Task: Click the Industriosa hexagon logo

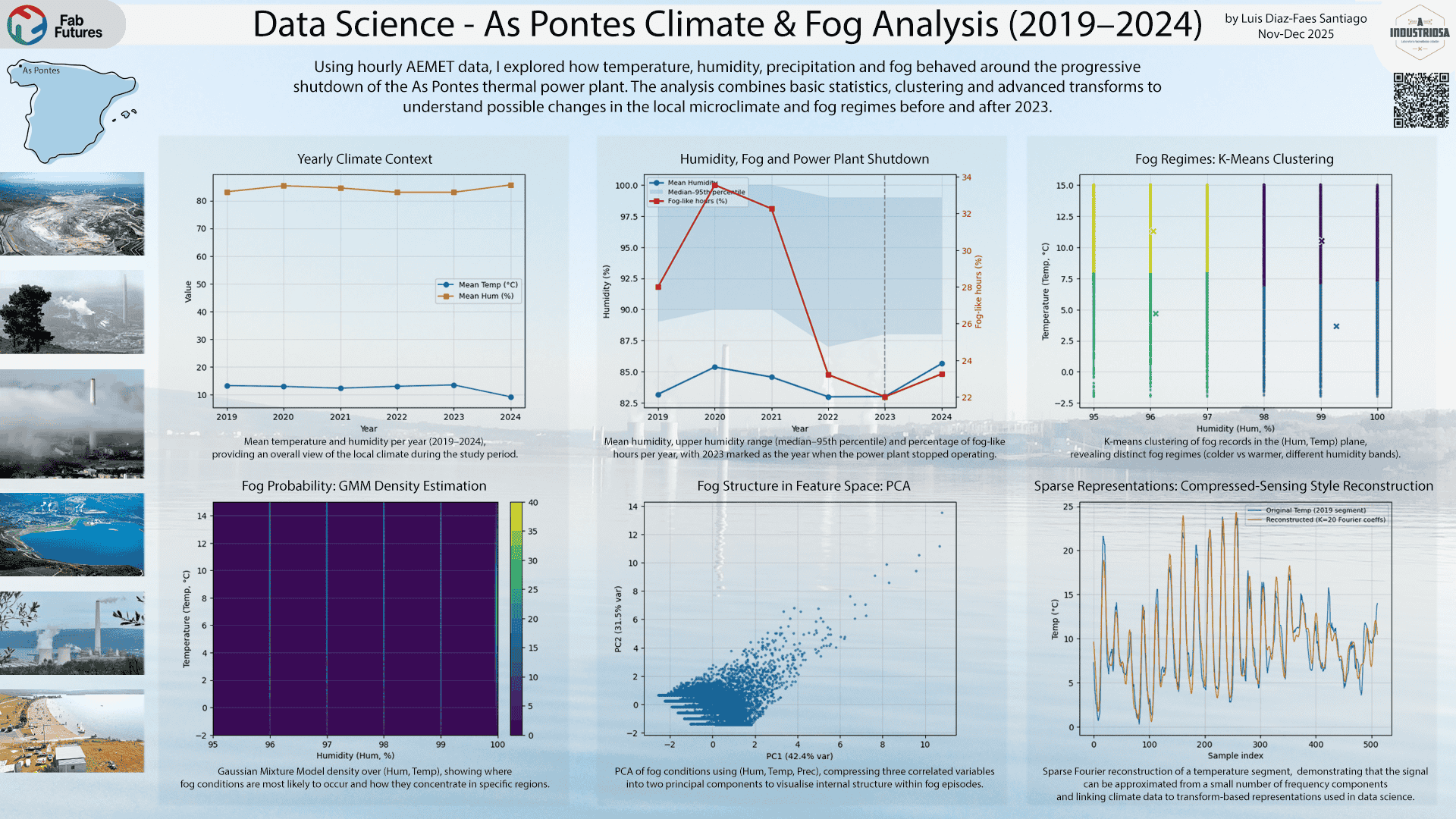Action: 1420,33
